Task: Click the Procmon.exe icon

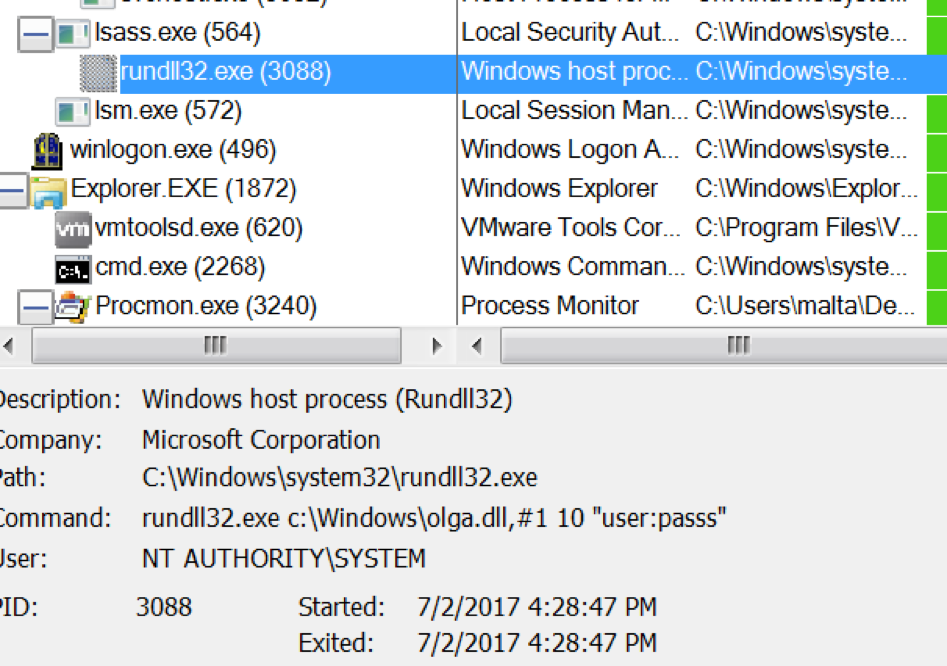Action: [73, 307]
